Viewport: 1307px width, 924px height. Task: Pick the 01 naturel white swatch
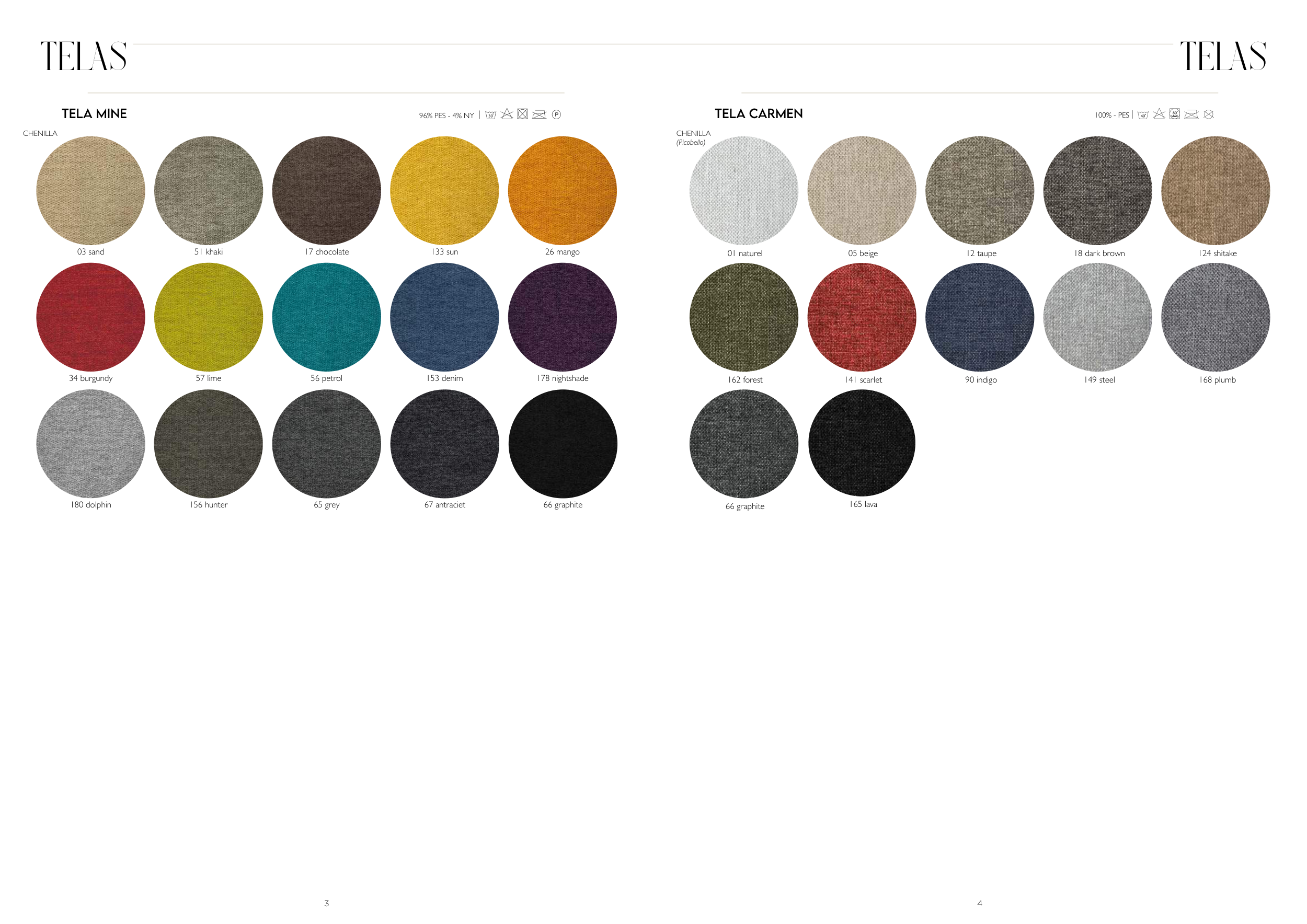(743, 191)
